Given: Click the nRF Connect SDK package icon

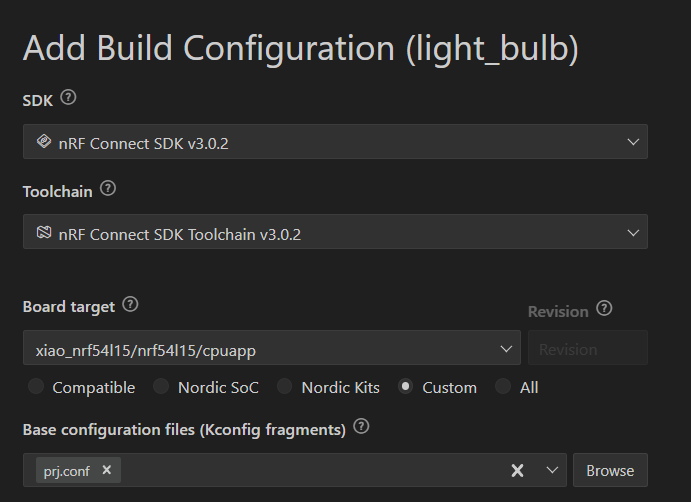Looking at the screenshot, I should 44,141.
